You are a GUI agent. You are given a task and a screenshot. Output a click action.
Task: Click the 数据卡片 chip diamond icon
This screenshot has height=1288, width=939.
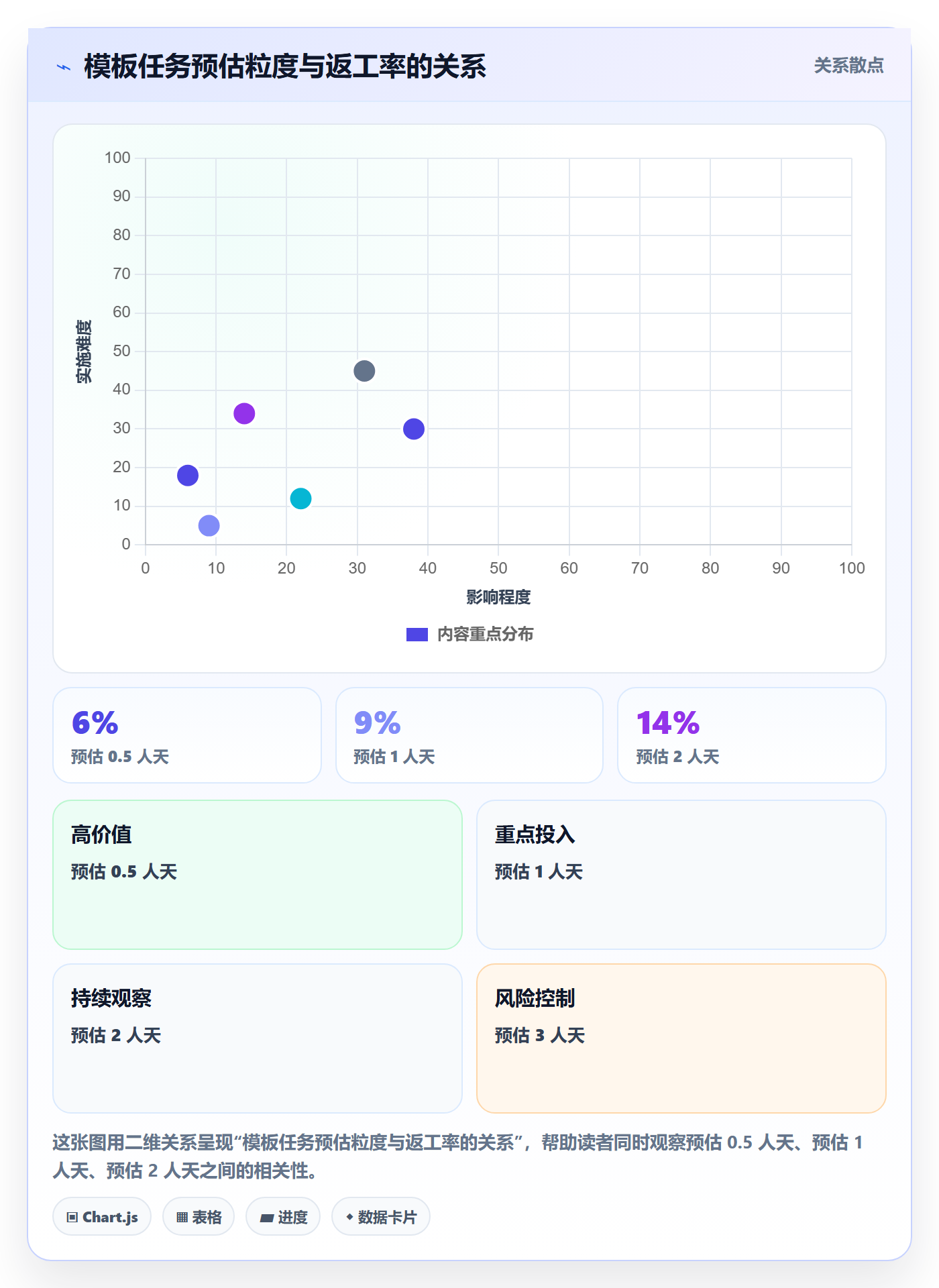point(349,1217)
